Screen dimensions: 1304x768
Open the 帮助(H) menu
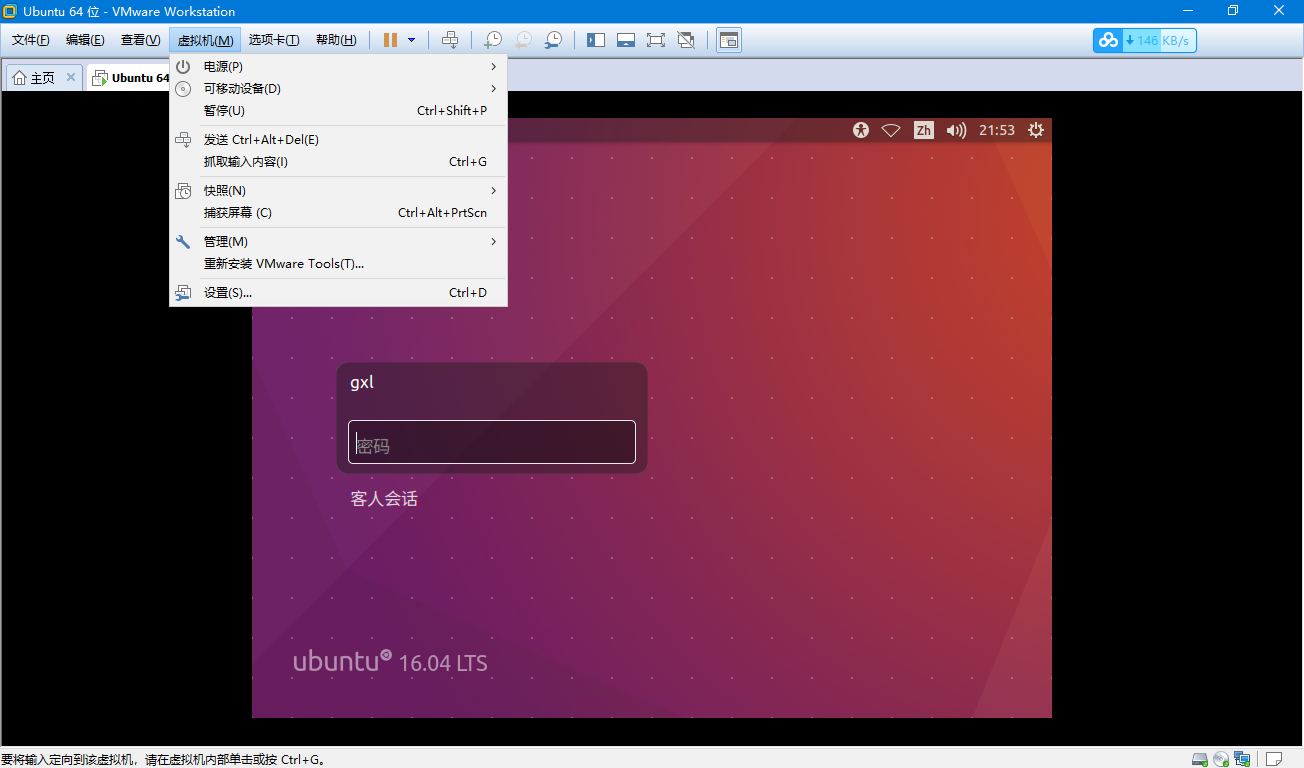tap(336, 40)
